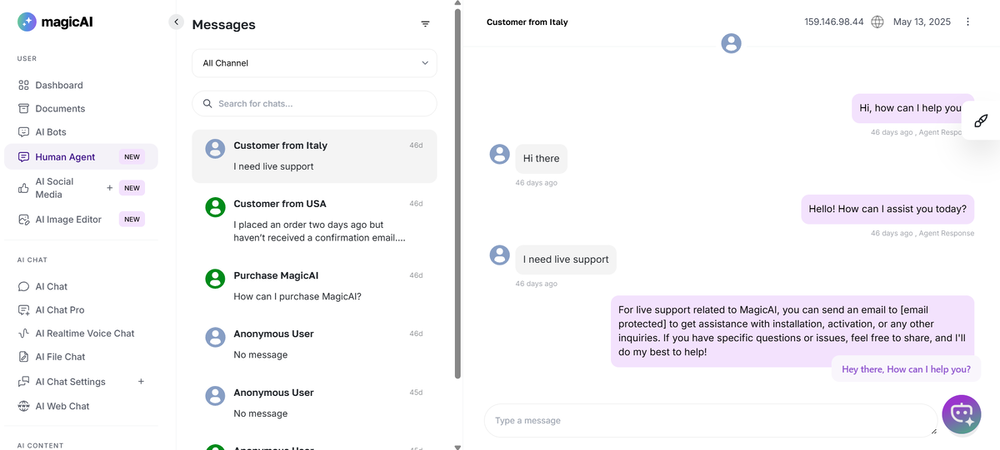The width and height of the screenshot is (1000, 450).
Task: Expand AI Social Media plus icon
Action: [x=110, y=187]
